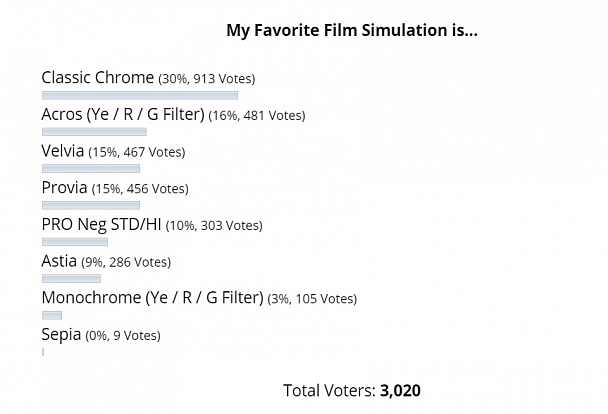Click the poll title My Favorite Film Simulation
Viewport: 608px width, 414px height.
click(352, 30)
